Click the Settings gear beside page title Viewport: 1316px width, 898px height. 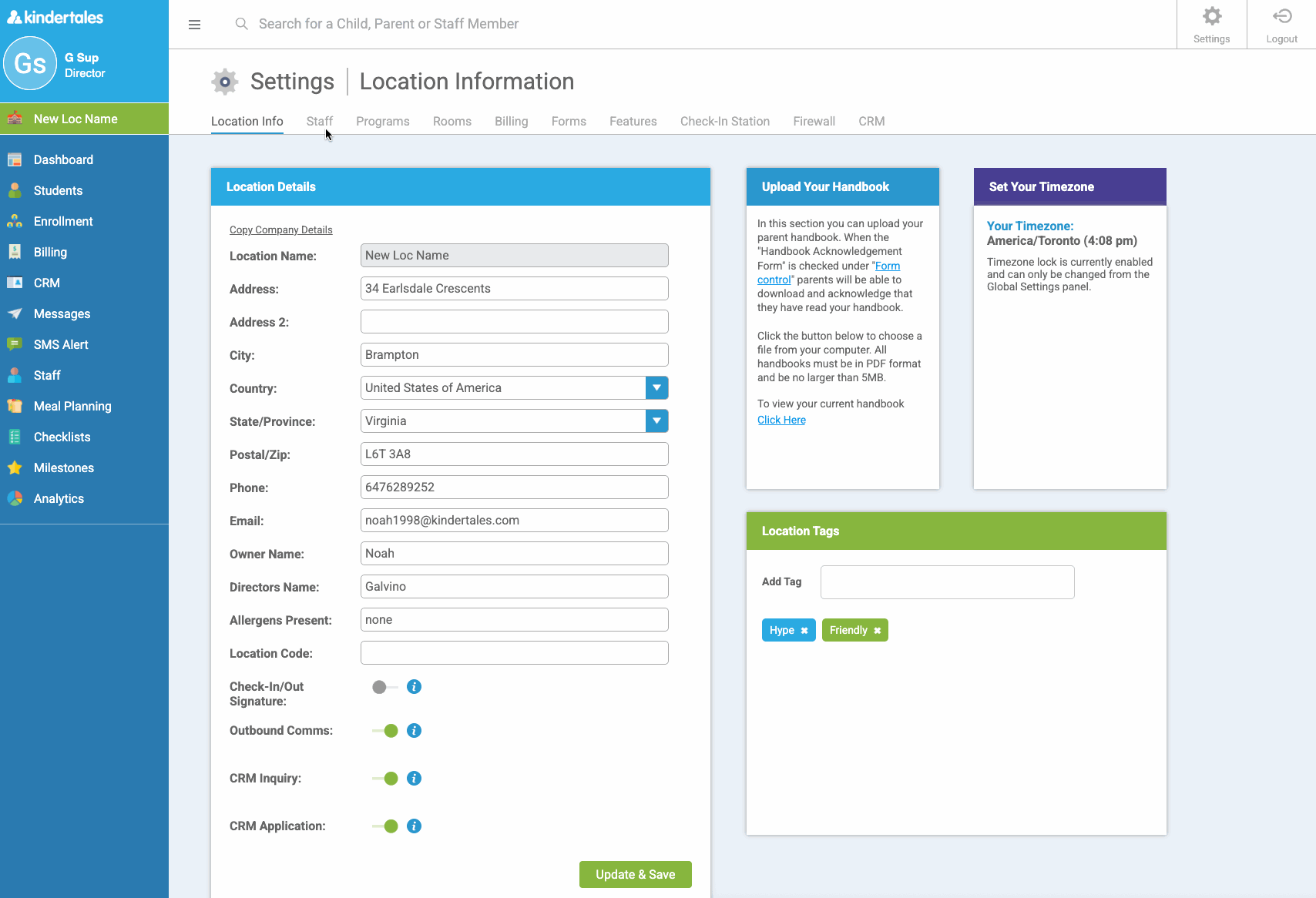point(224,81)
